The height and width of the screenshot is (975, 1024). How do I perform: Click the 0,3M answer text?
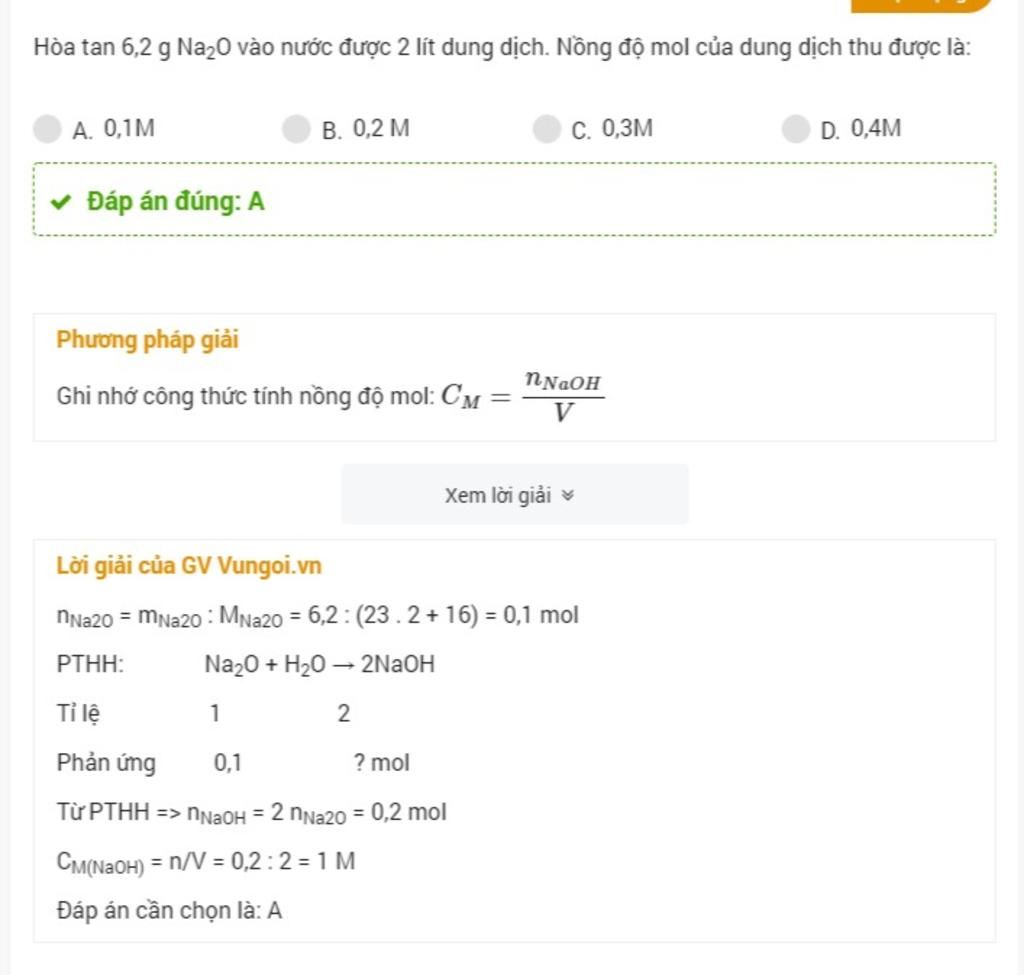tap(627, 129)
